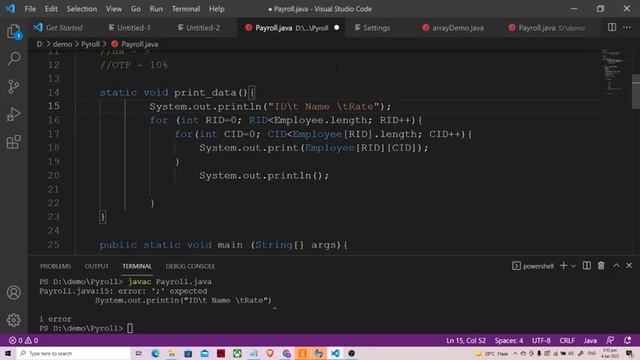Launch Microsoft Edge from taskbar
This screenshot has width=640, height=360.
[155, 353]
